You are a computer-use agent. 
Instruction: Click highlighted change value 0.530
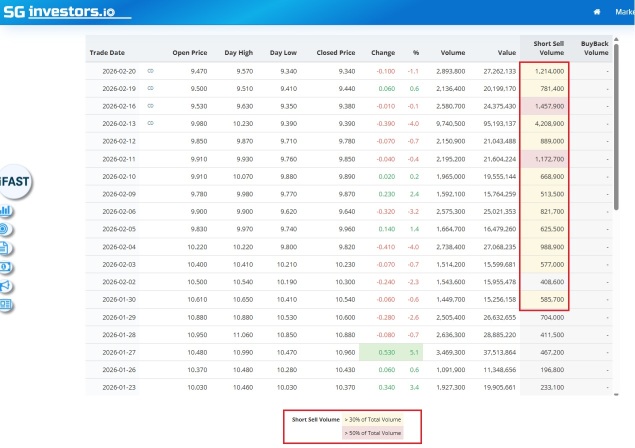click(x=386, y=352)
